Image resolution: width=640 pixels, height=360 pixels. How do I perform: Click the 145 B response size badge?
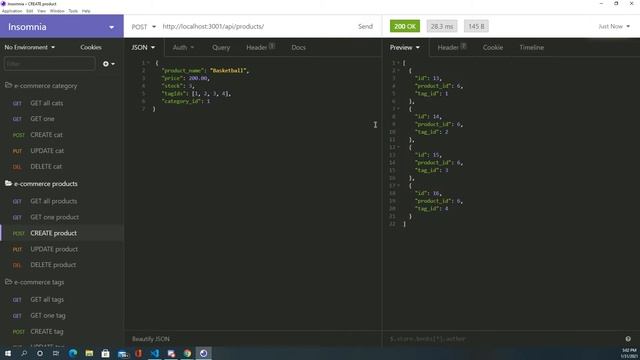[x=476, y=27]
